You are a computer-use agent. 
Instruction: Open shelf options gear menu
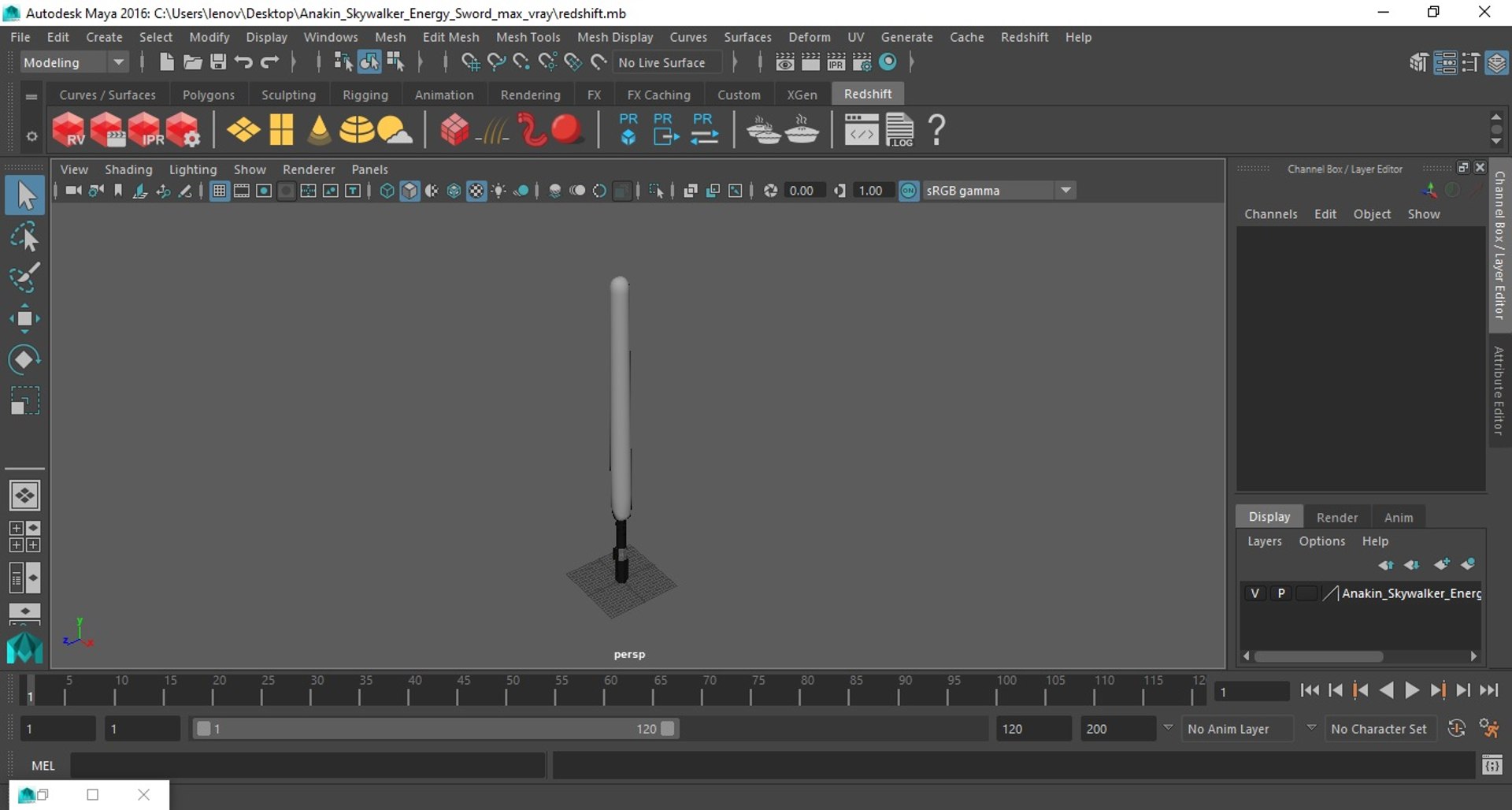coord(31,136)
